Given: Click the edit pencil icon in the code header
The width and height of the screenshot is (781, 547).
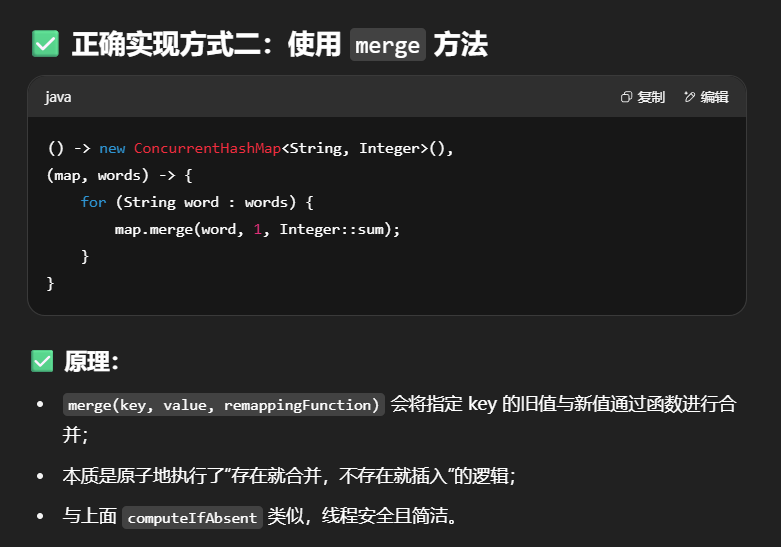Looking at the screenshot, I should pos(690,97).
